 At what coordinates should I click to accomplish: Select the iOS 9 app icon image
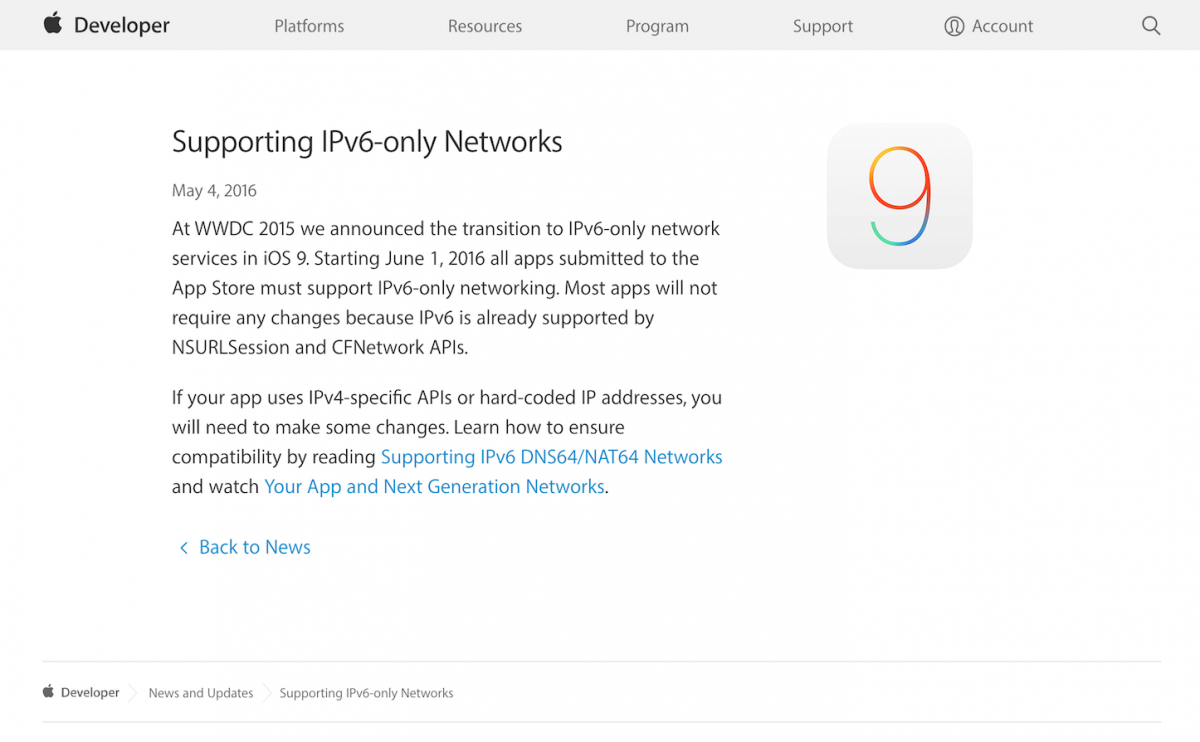click(x=898, y=196)
